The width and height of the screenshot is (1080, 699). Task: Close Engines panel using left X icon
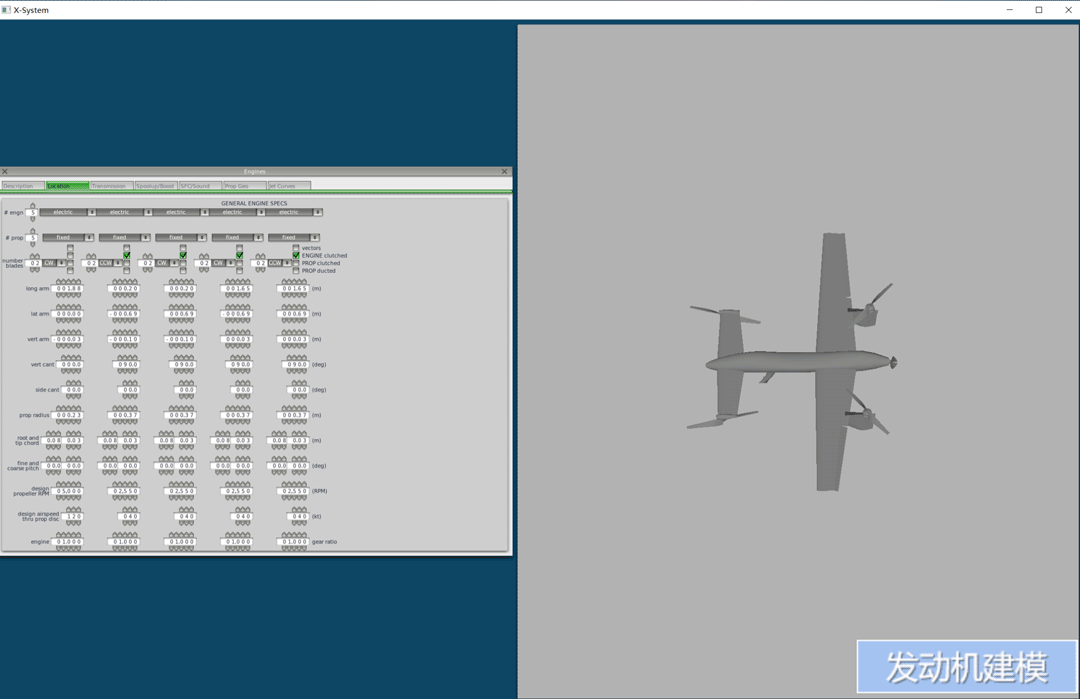tap(5, 172)
